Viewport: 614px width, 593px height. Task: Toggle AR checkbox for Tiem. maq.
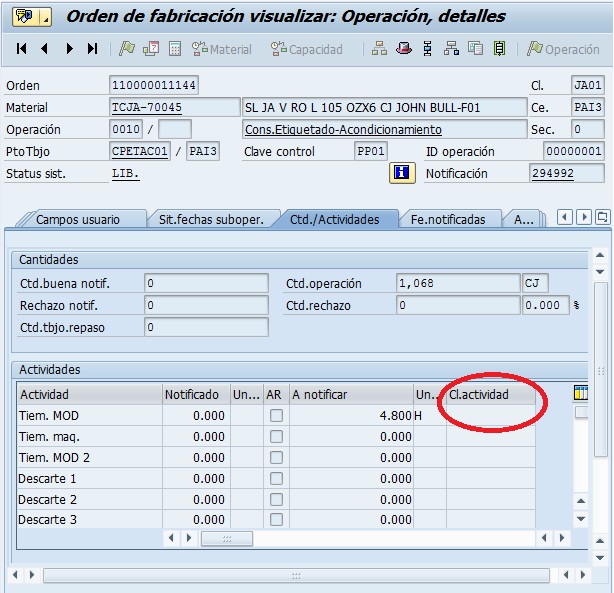[x=275, y=437]
